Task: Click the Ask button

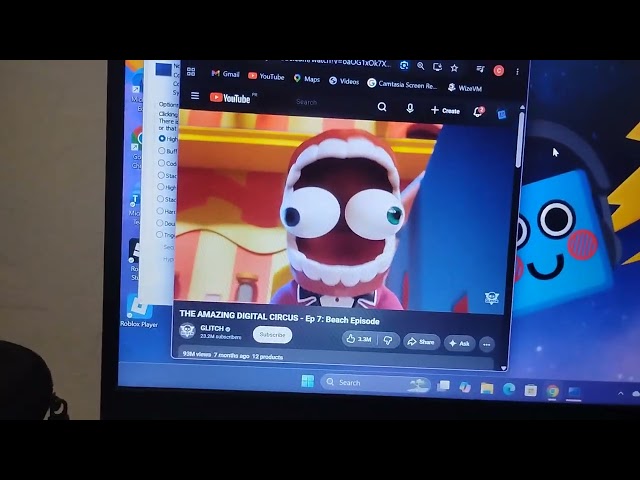Action: 460,343
